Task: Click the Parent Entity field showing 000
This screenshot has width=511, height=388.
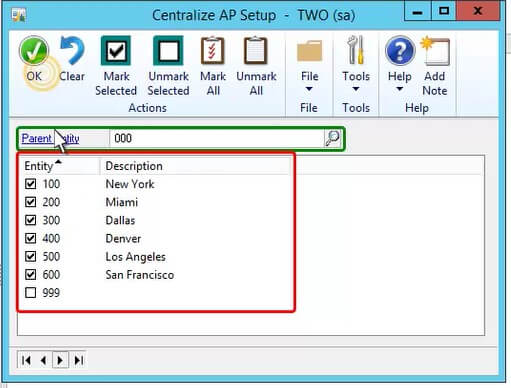Action: [x=217, y=138]
